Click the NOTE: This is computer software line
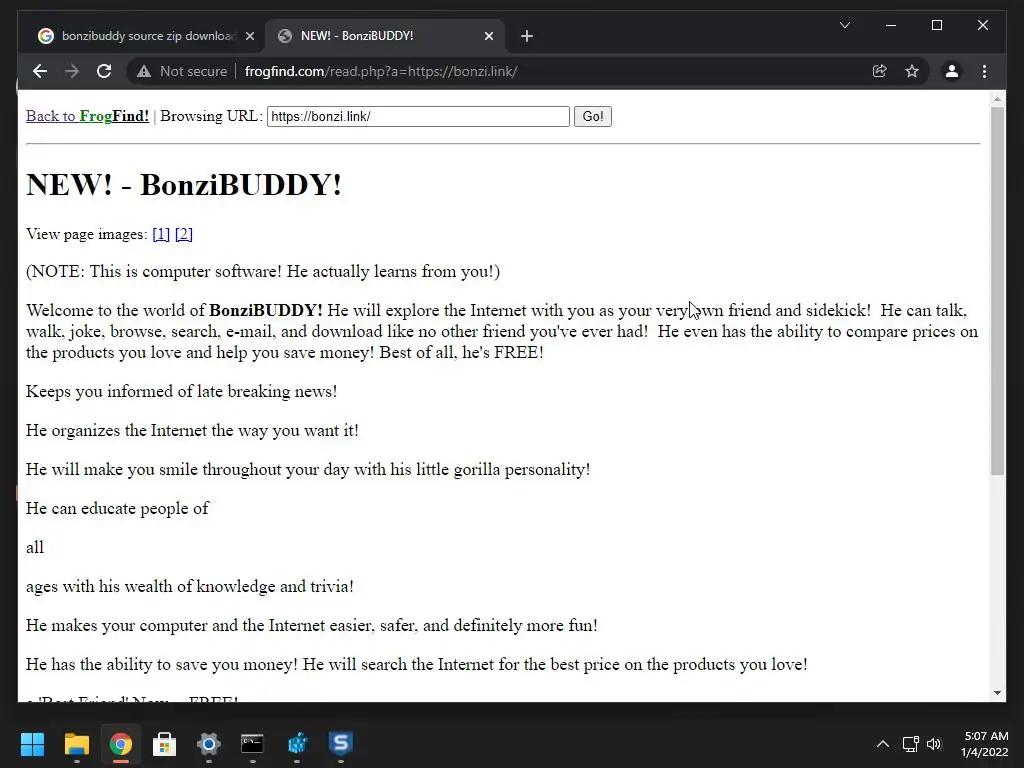The image size is (1024, 768). pyautogui.click(x=263, y=272)
